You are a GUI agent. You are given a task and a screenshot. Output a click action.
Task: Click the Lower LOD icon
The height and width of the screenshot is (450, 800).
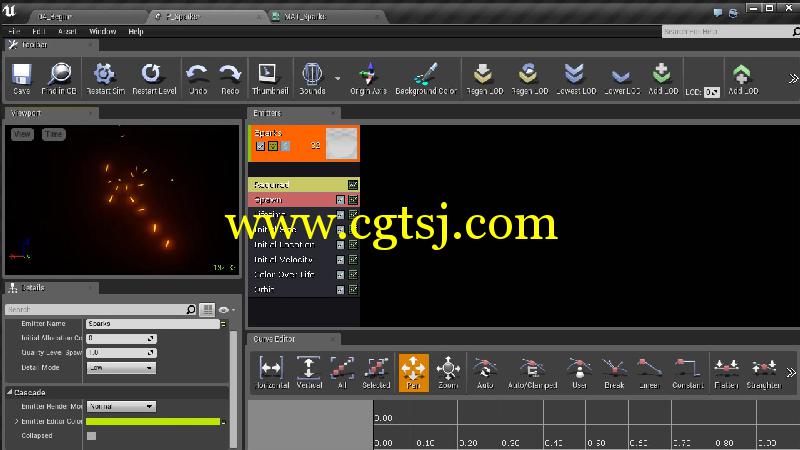[622, 79]
